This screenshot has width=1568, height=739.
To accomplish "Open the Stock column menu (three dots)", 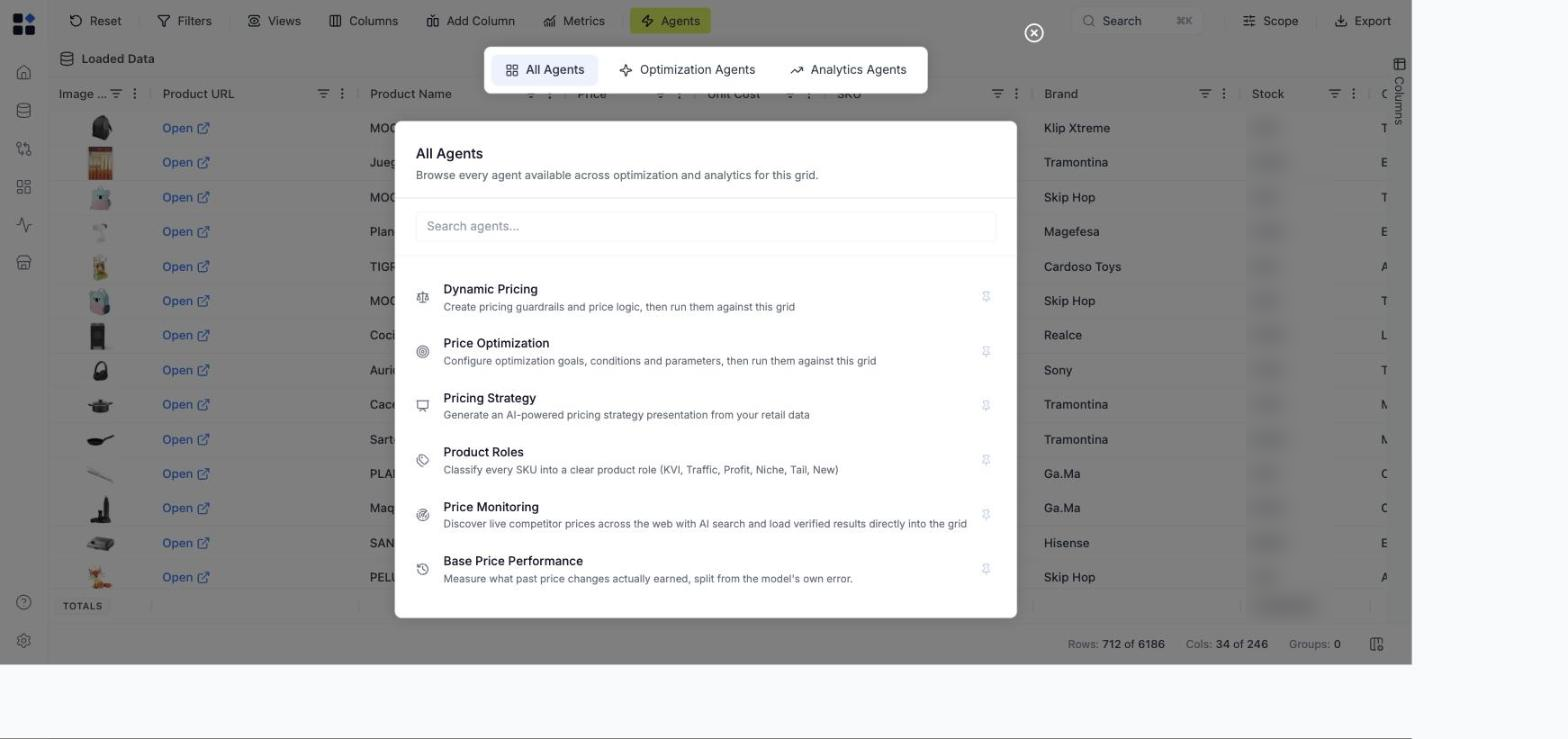I will (1354, 94).
